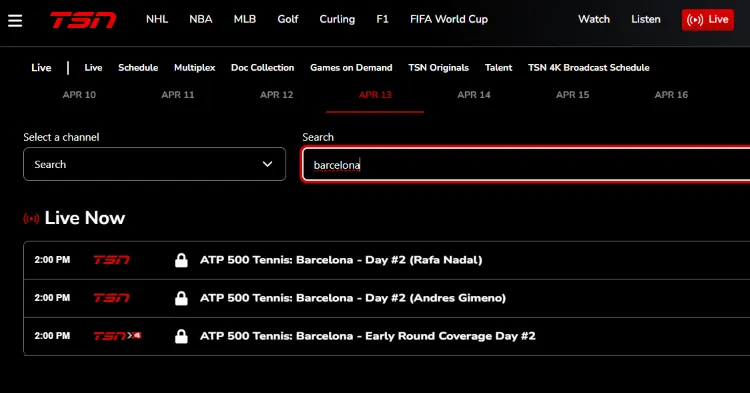
Task: Select the APR 12 date tab
Action: [x=276, y=95]
